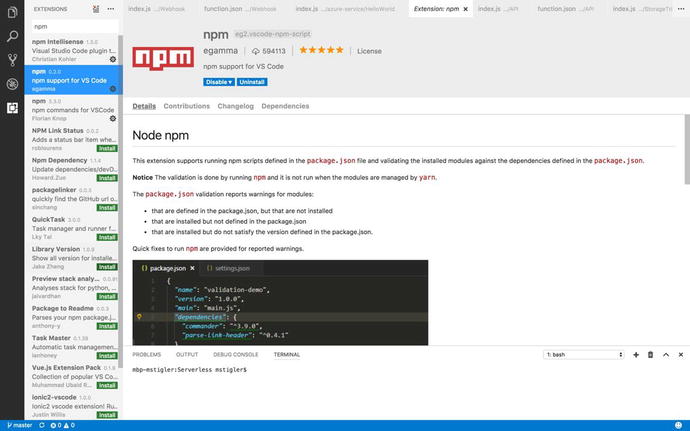Click the Uninstall button
The height and width of the screenshot is (431, 690).
[x=252, y=82]
